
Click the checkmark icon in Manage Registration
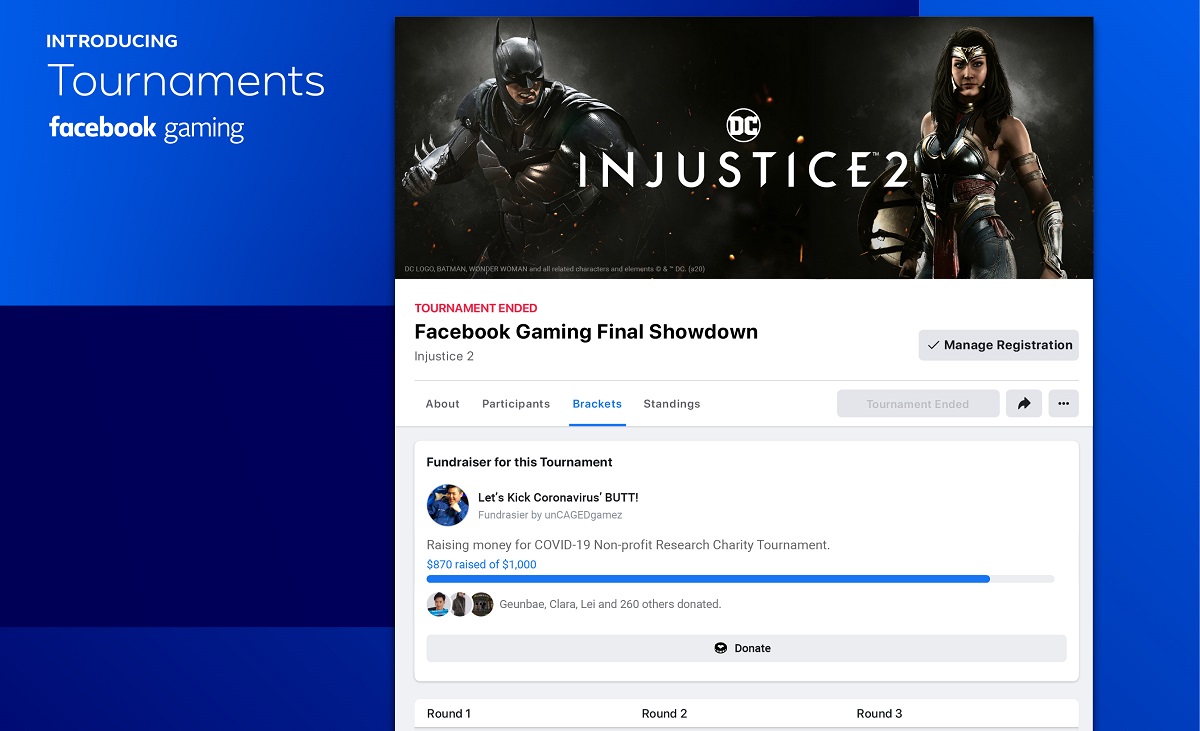click(933, 345)
